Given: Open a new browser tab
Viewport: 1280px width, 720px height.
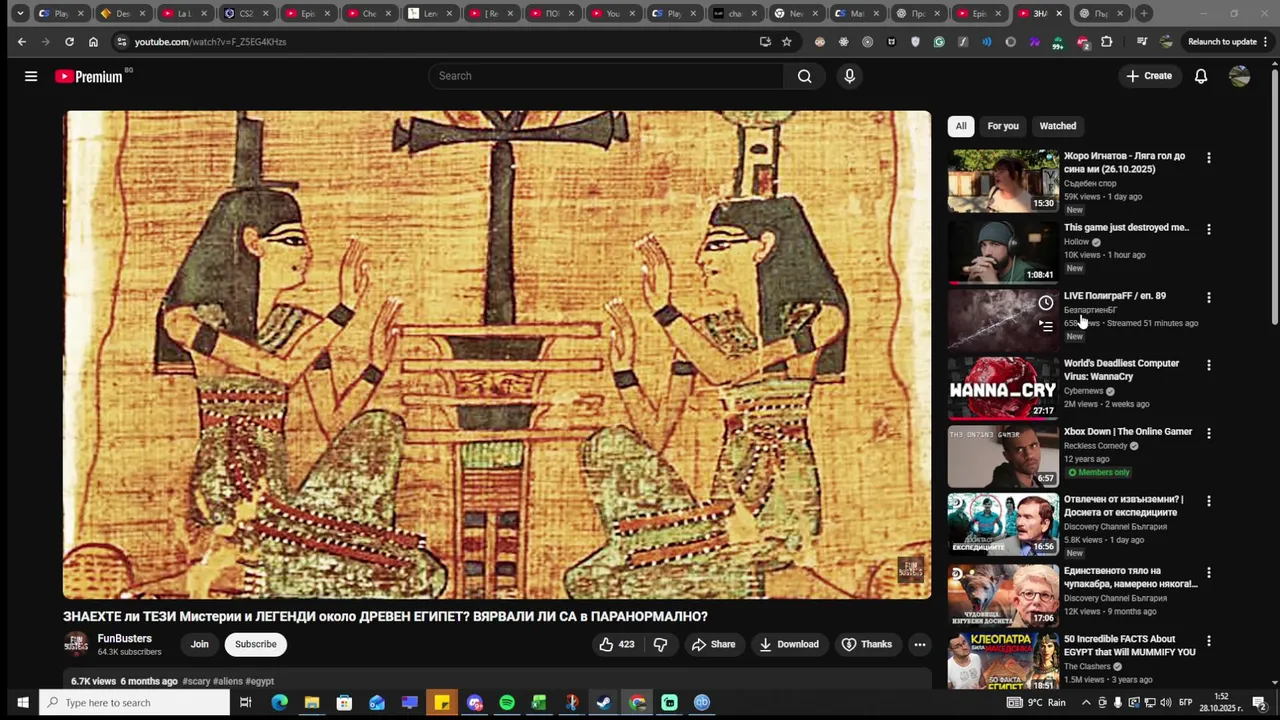Looking at the screenshot, I should click(1144, 14).
